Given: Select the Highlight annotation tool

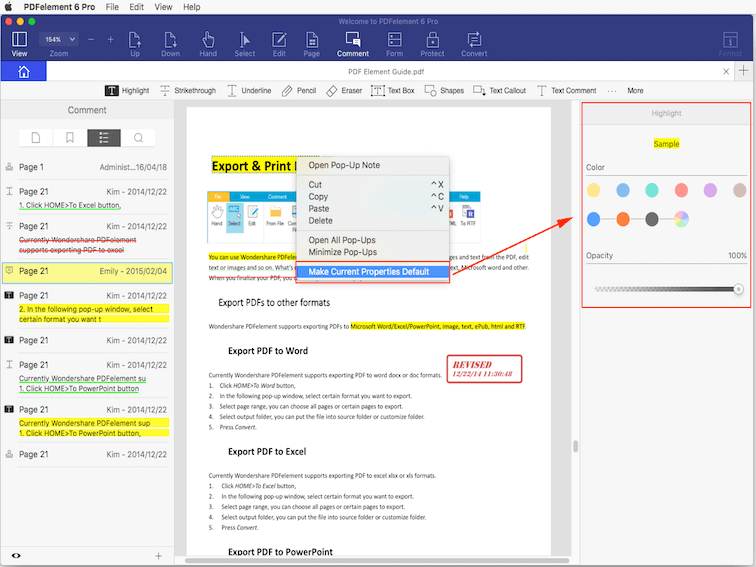Looking at the screenshot, I should coord(127,91).
